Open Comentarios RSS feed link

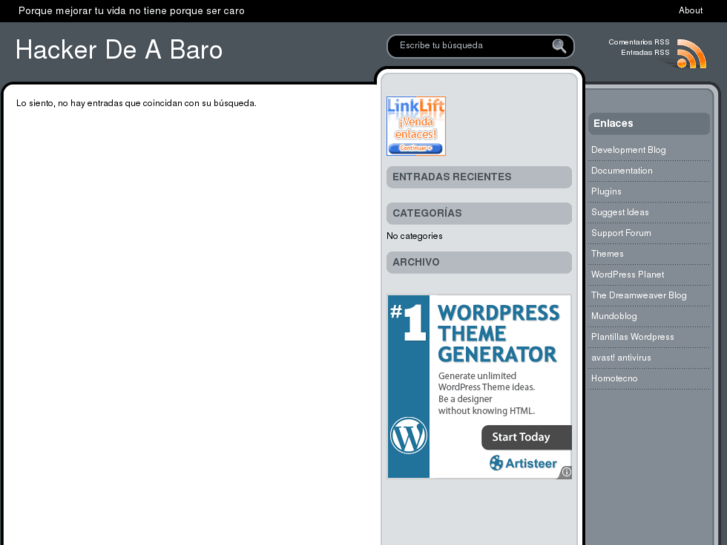coord(639,42)
